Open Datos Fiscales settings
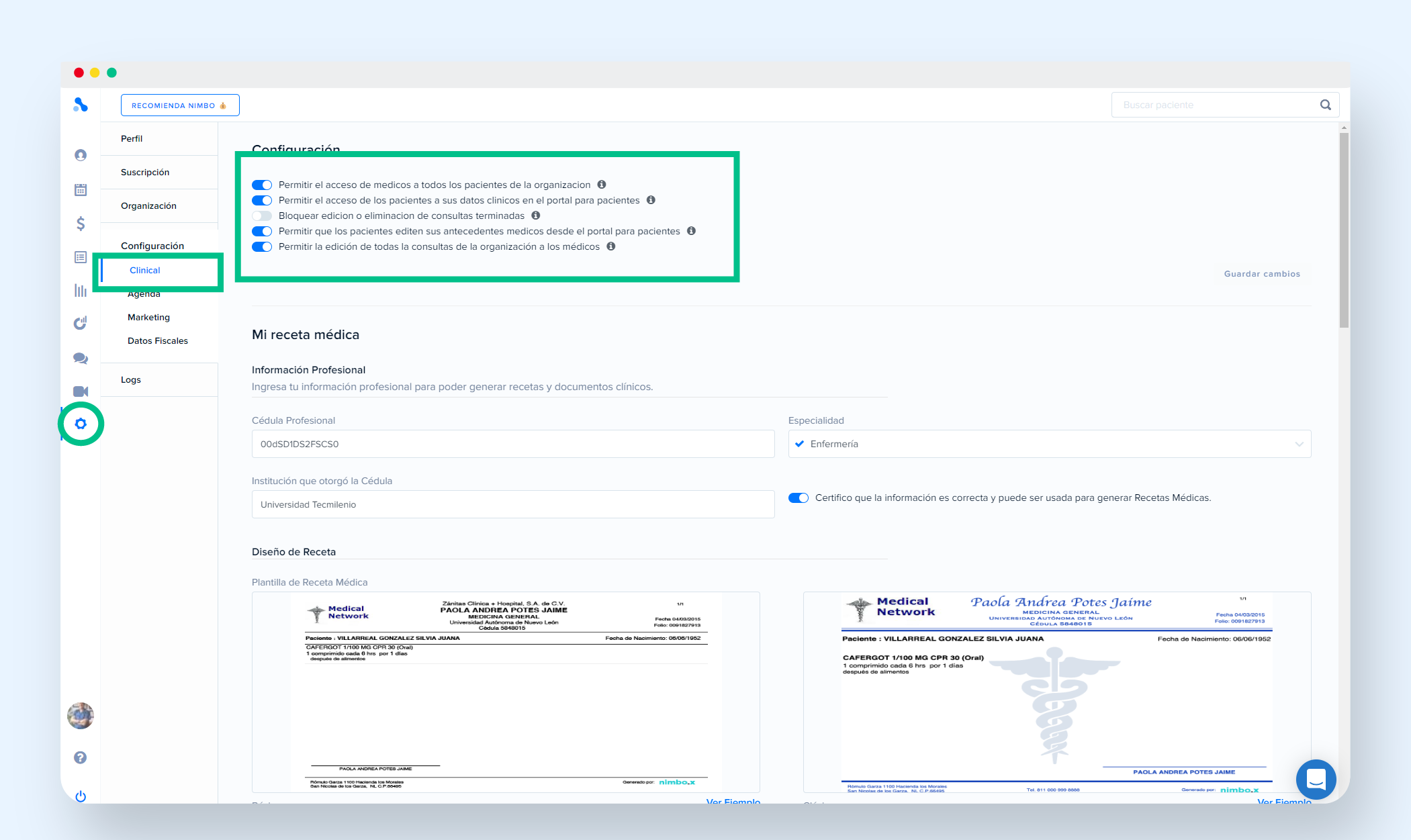Screen dimensions: 1411x840 coord(158,341)
